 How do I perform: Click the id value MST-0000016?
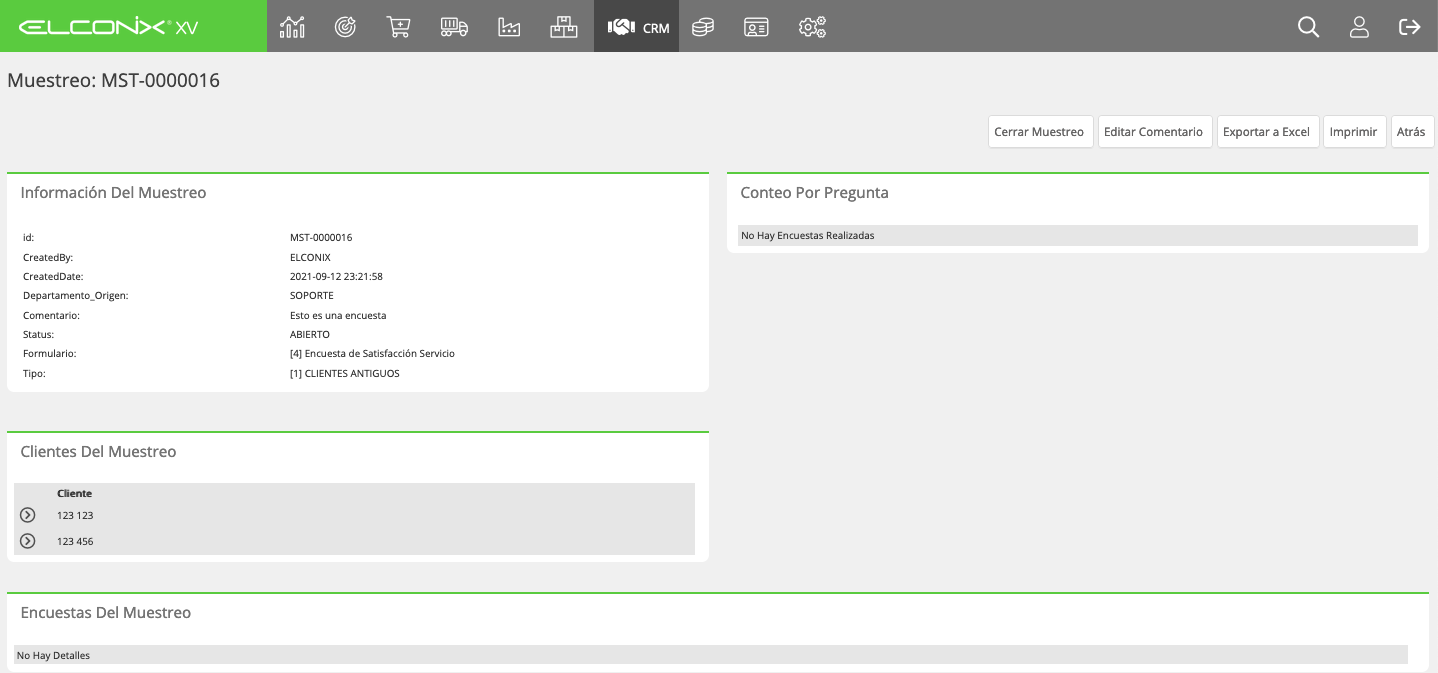point(321,238)
